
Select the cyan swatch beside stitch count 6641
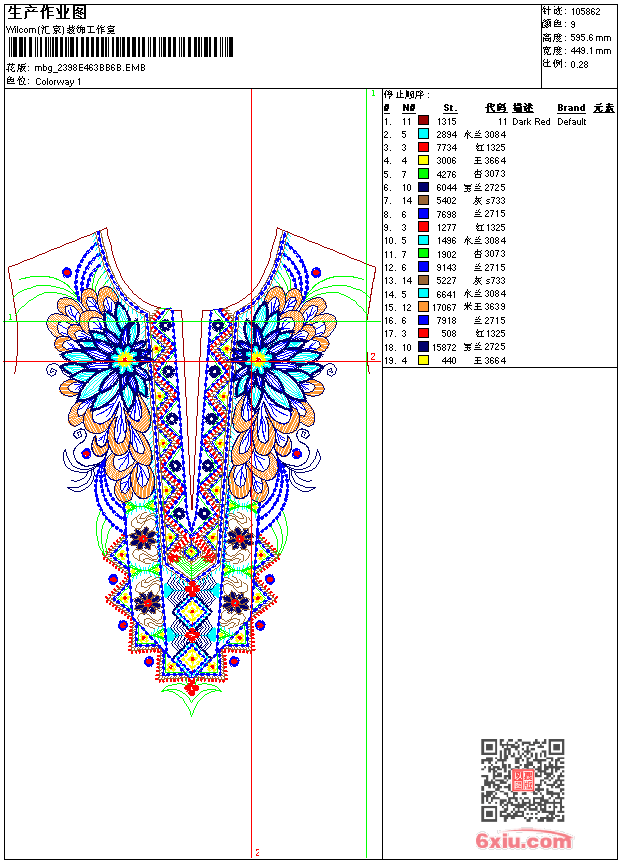pyautogui.click(x=424, y=293)
